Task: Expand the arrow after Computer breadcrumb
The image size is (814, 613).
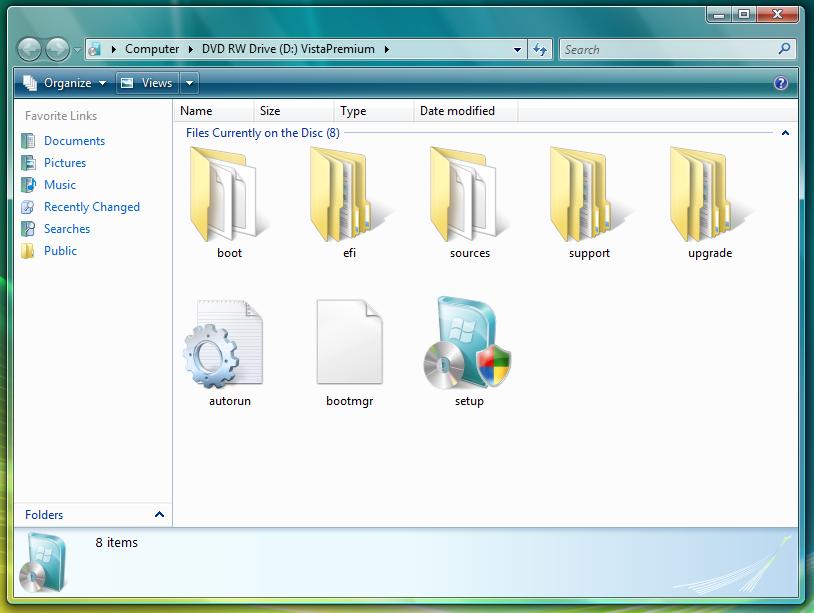Action: 191,49
